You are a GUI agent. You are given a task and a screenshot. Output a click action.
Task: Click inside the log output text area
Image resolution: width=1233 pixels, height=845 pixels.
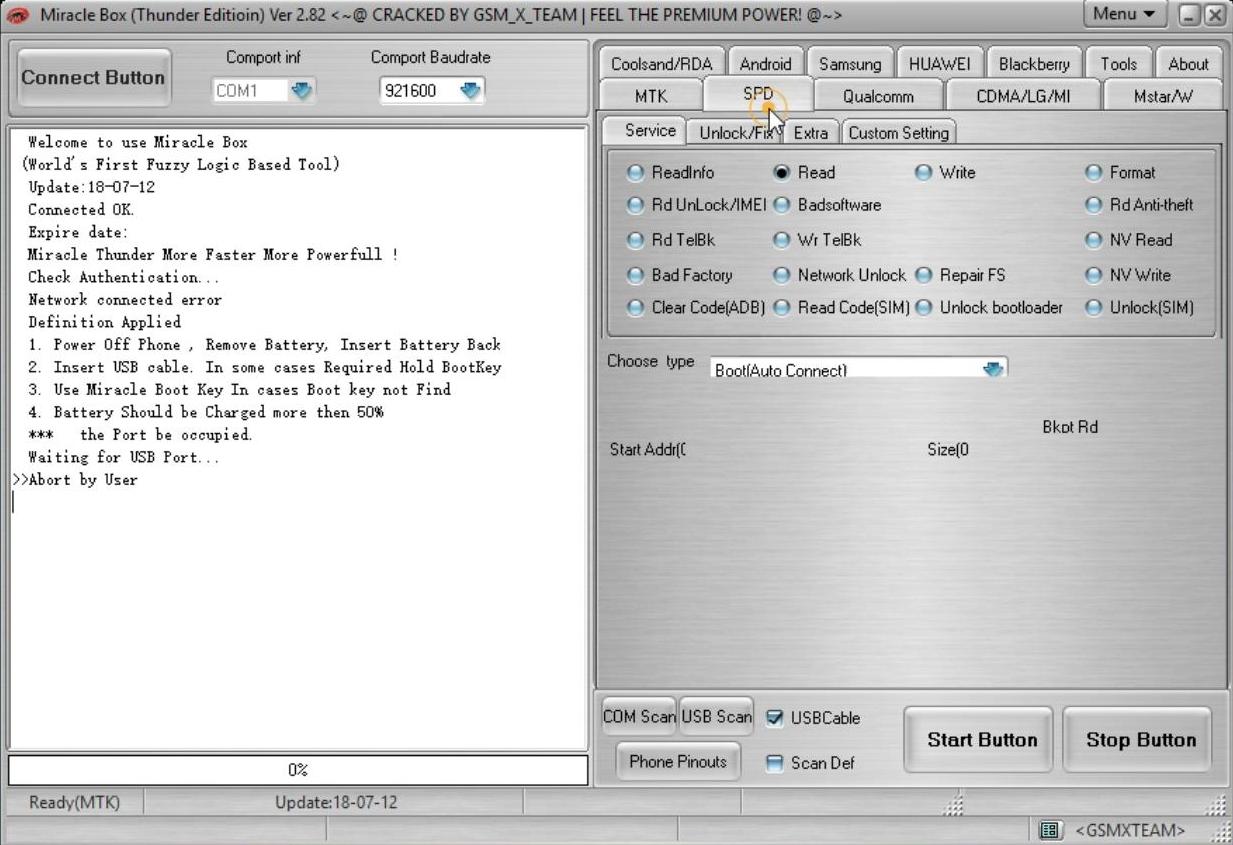(x=298, y=600)
